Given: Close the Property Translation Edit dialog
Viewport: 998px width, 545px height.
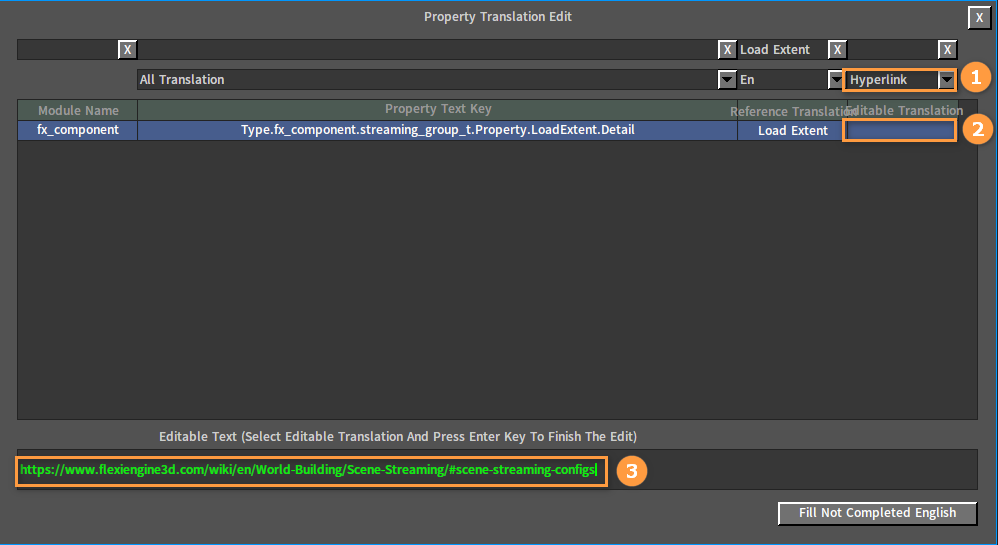Looking at the screenshot, I should [979, 18].
